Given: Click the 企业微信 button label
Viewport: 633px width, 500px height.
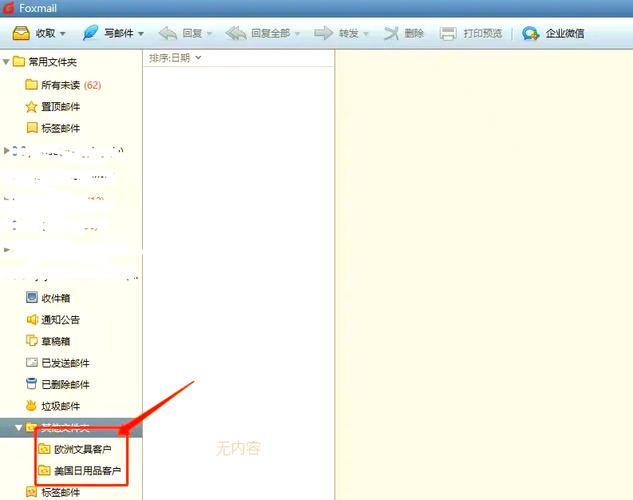Looking at the screenshot, I should click(565, 33).
